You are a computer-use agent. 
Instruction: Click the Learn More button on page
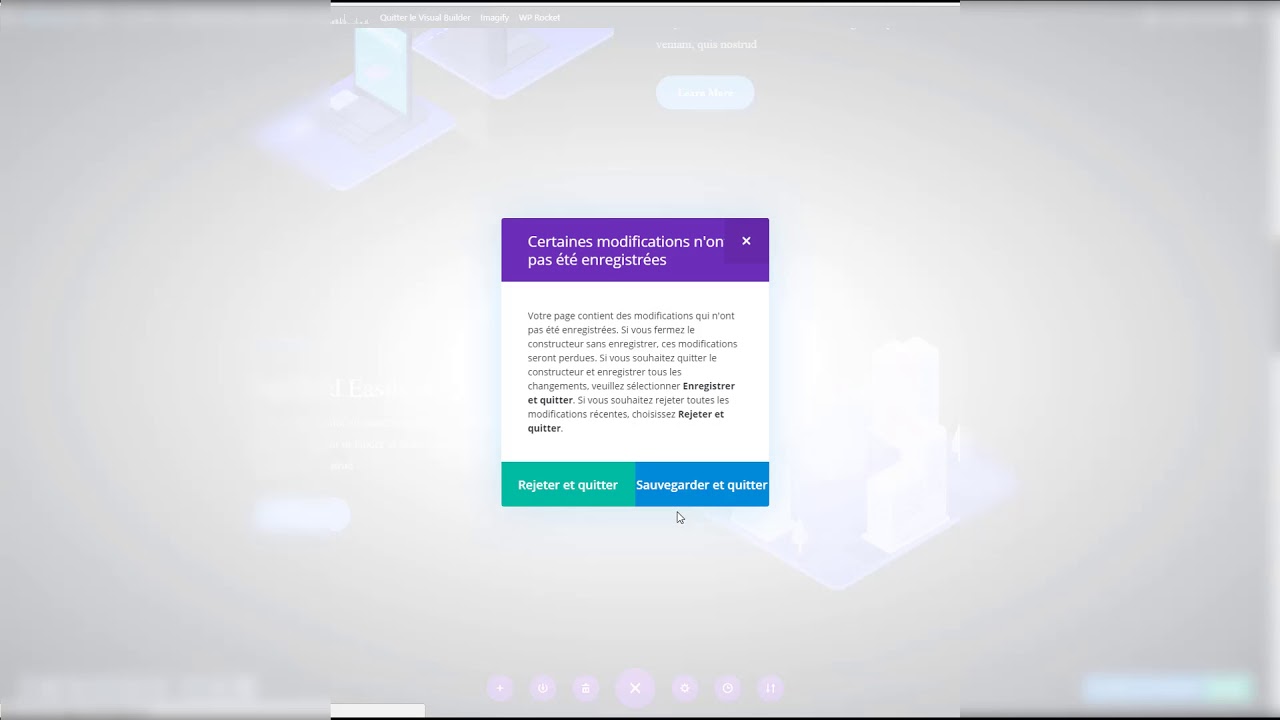point(705,93)
